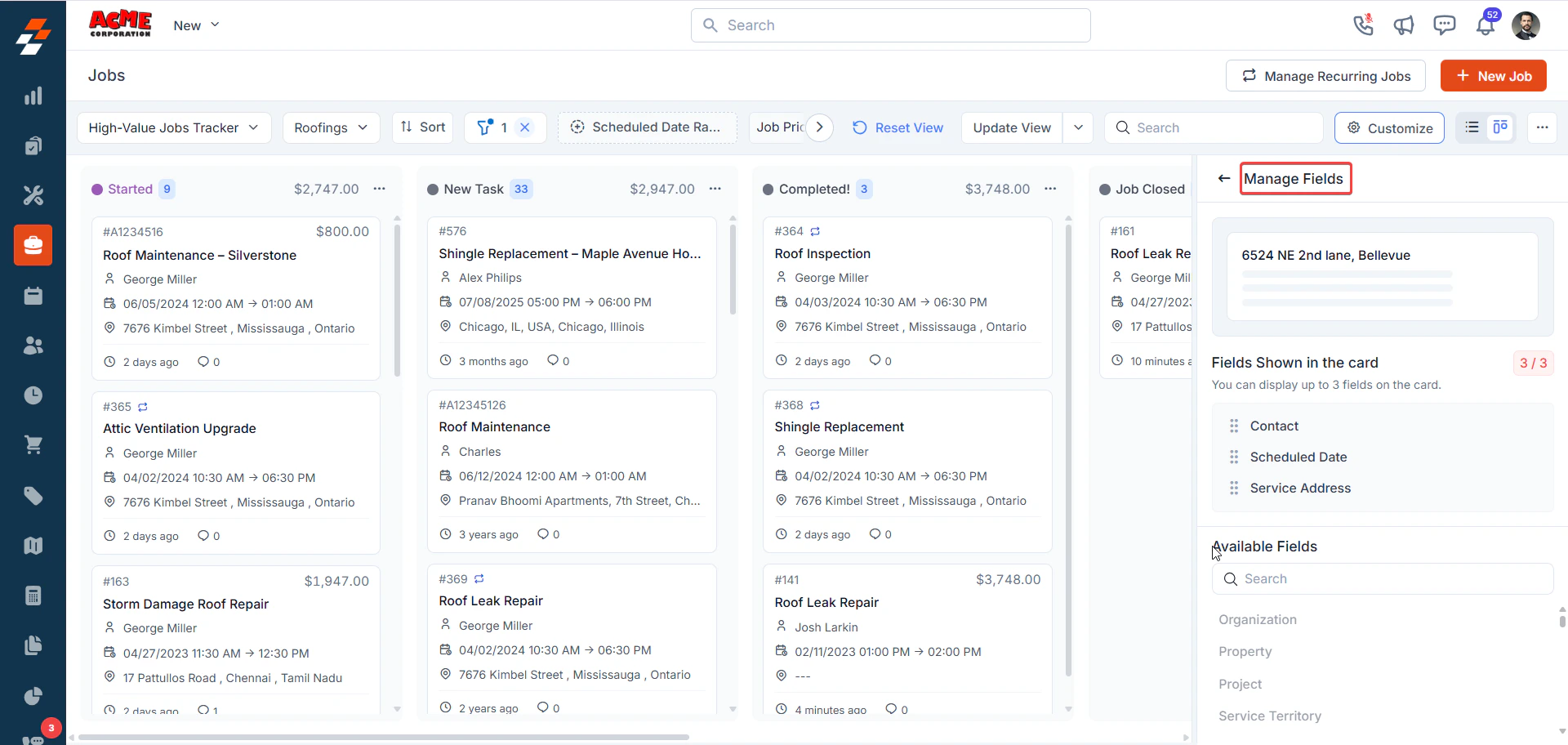The width and height of the screenshot is (1568, 745).
Task: Open job card Storm Damage Roof Repair
Action: pyautogui.click(x=236, y=640)
